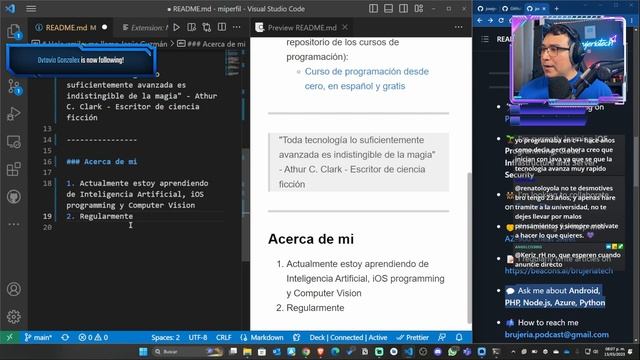Click the Prettier status item
Viewport: 640px width, 360px height.
pyautogui.click(x=412, y=337)
